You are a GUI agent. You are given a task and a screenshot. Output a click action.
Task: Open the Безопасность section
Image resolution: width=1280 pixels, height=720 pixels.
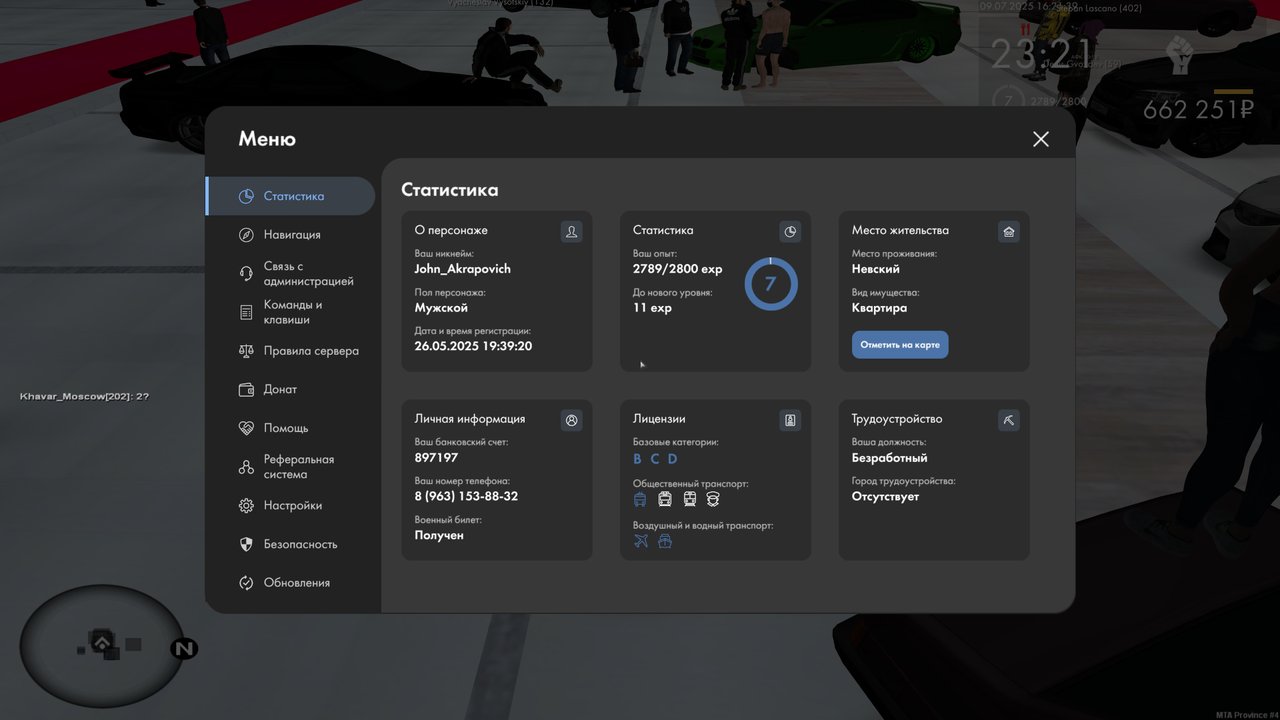point(290,544)
